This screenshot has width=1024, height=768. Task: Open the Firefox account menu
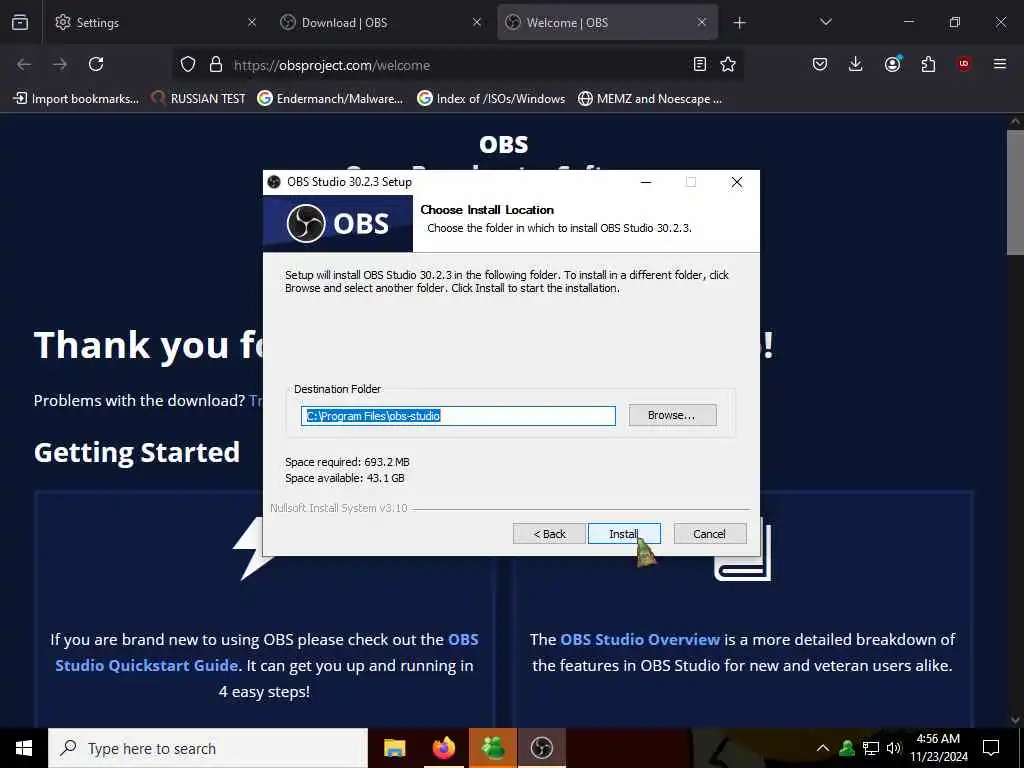click(892, 64)
